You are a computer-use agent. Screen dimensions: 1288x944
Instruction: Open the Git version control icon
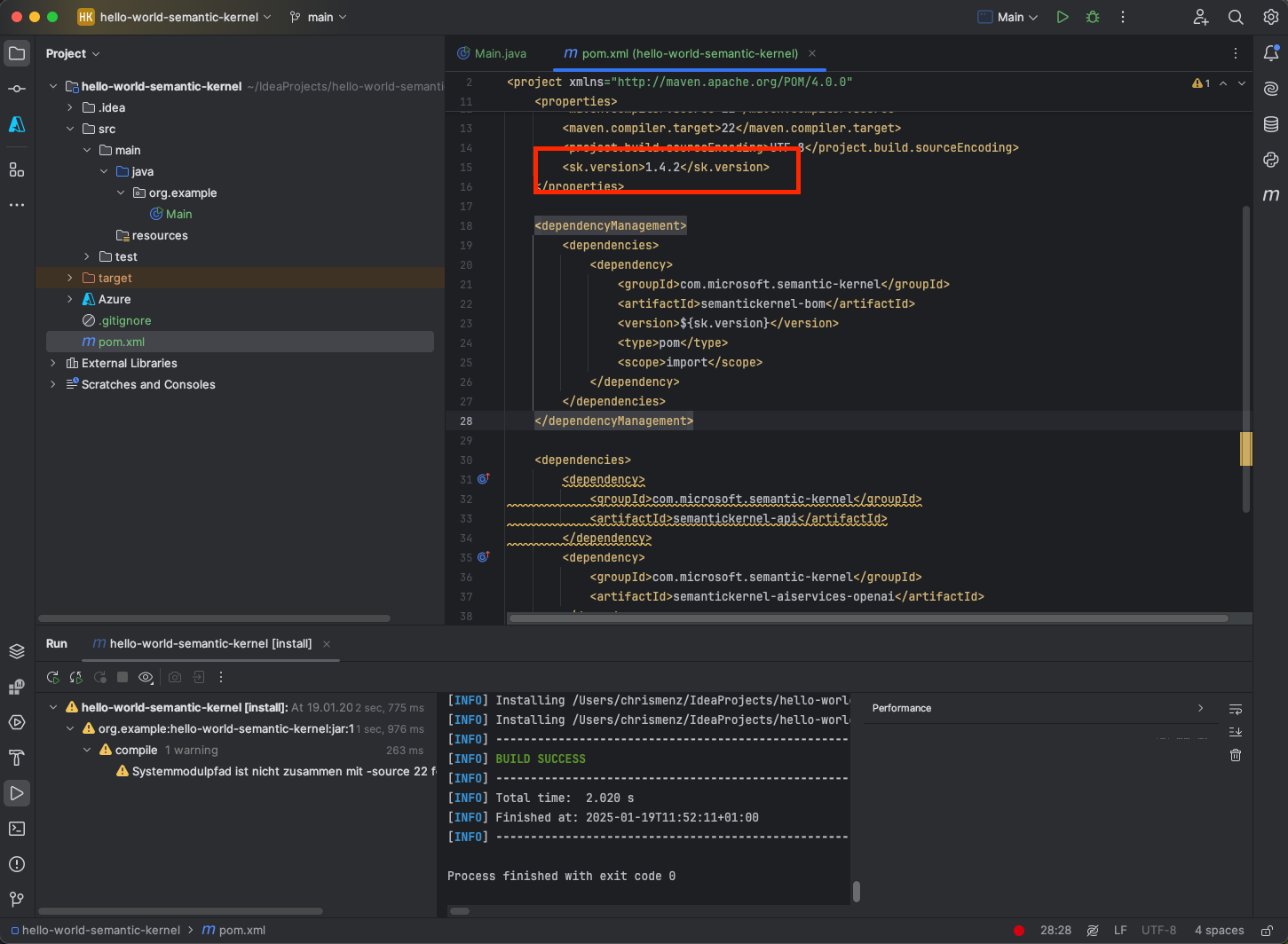17,900
